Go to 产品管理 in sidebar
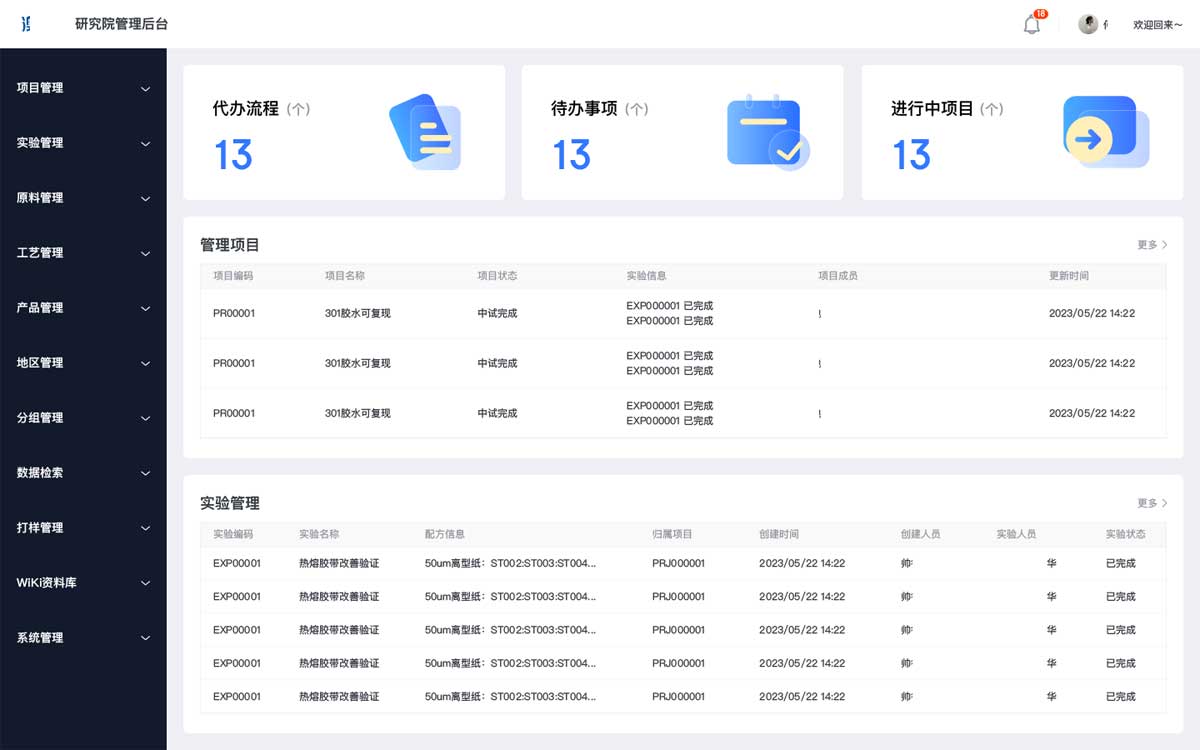Screen dimensions: 1200x750 40,308
